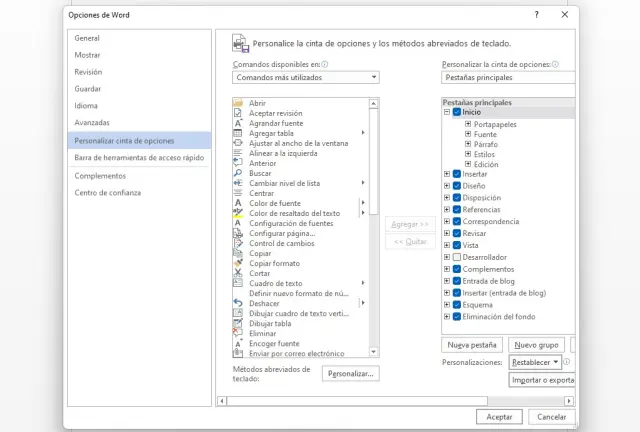
Task: Select Color de resaltado del texto command
Action: click(x=294, y=213)
